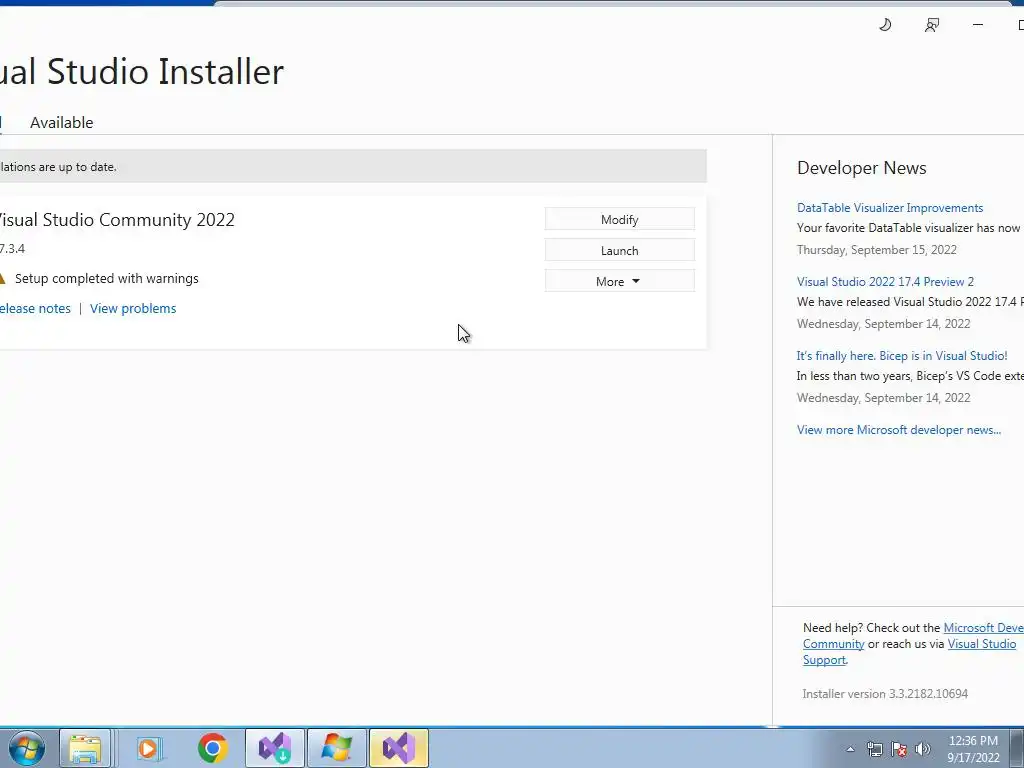This screenshot has height=768, width=1024.
Task: Click the setup warning triangle icon
Action: (2, 278)
